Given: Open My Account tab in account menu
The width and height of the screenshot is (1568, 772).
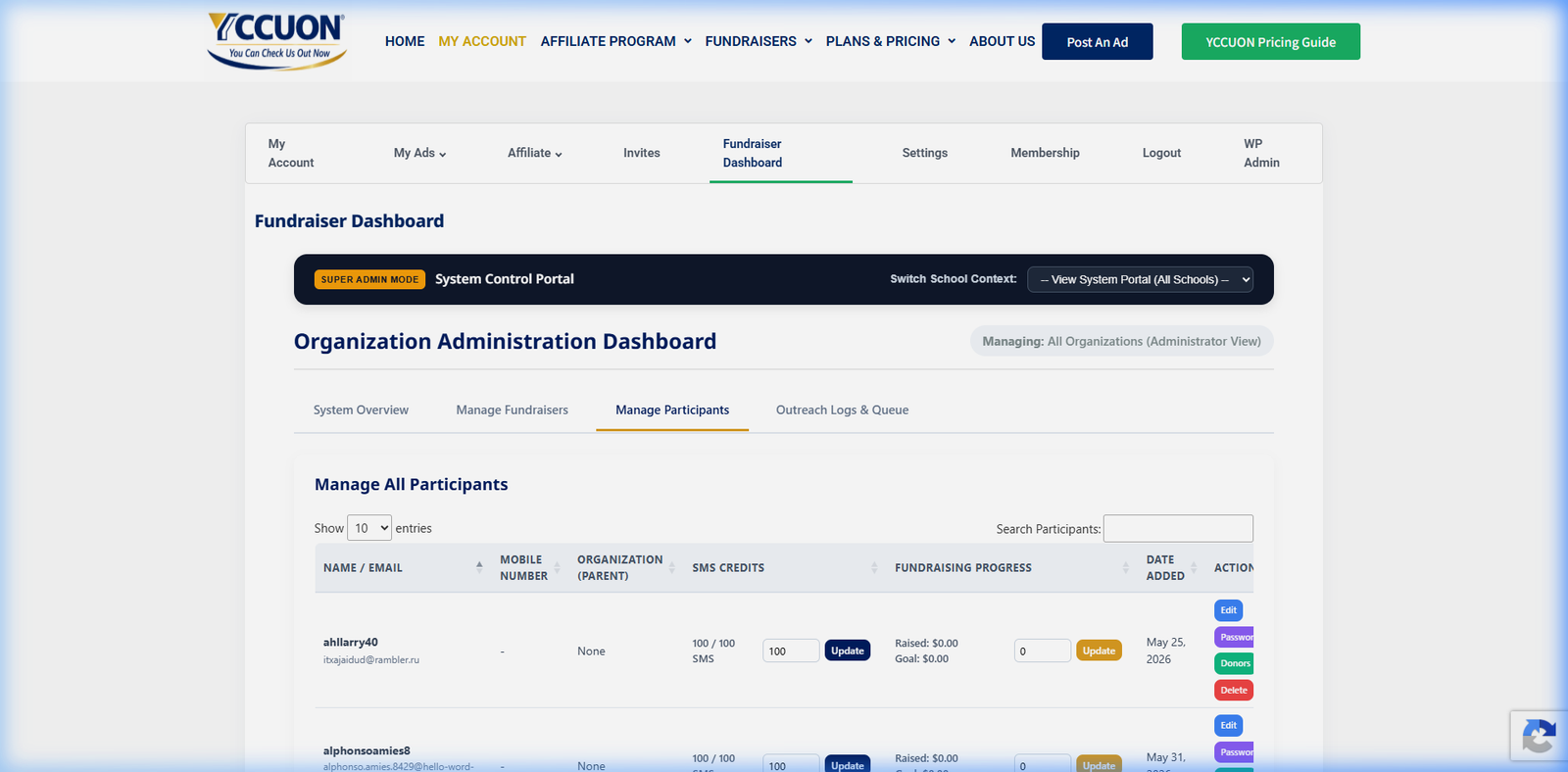Looking at the screenshot, I should [x=291, y=153].
